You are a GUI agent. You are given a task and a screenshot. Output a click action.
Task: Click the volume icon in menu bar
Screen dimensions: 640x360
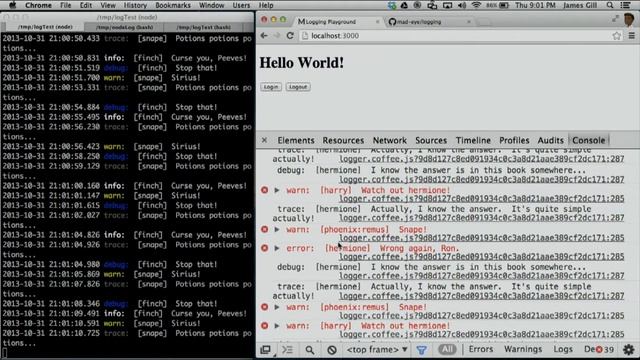[462, 5]
